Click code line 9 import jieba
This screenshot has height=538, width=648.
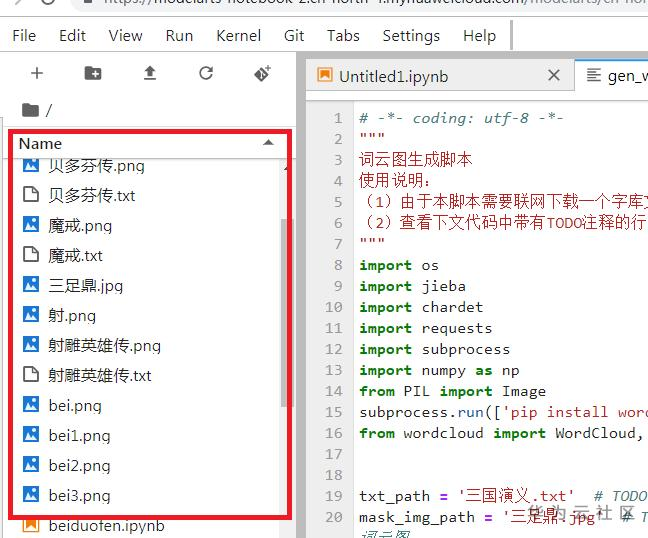tap(412, 286)
